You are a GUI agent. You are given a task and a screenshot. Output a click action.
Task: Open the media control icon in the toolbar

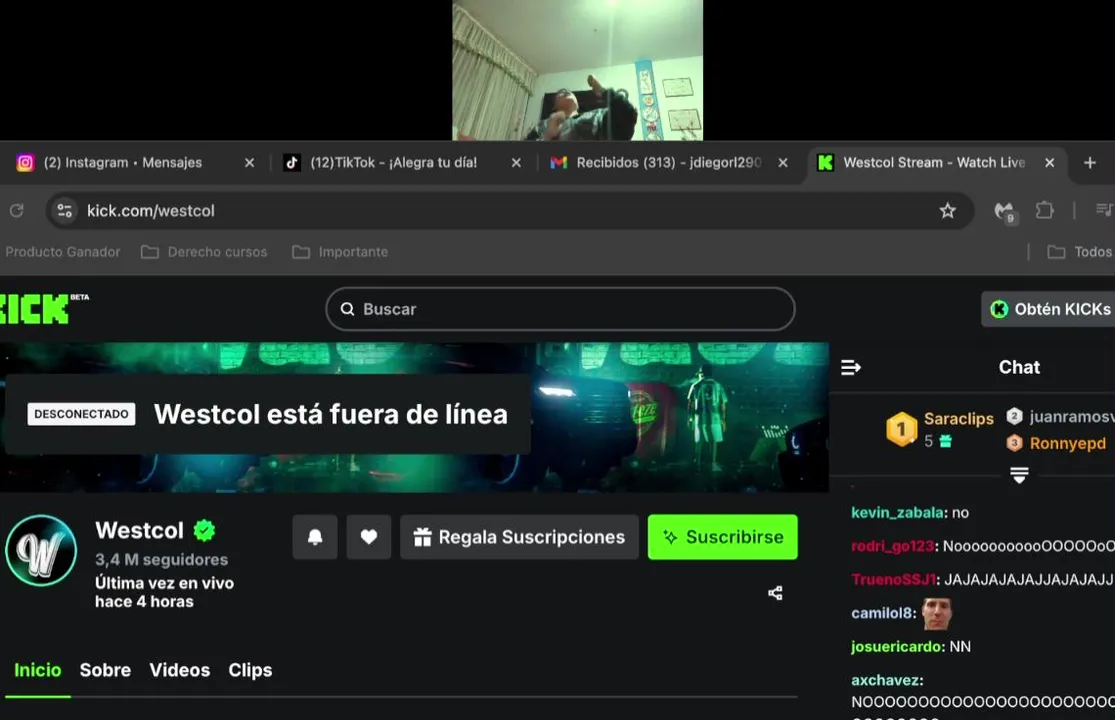pyautogui.click(x=1104, y=210)
